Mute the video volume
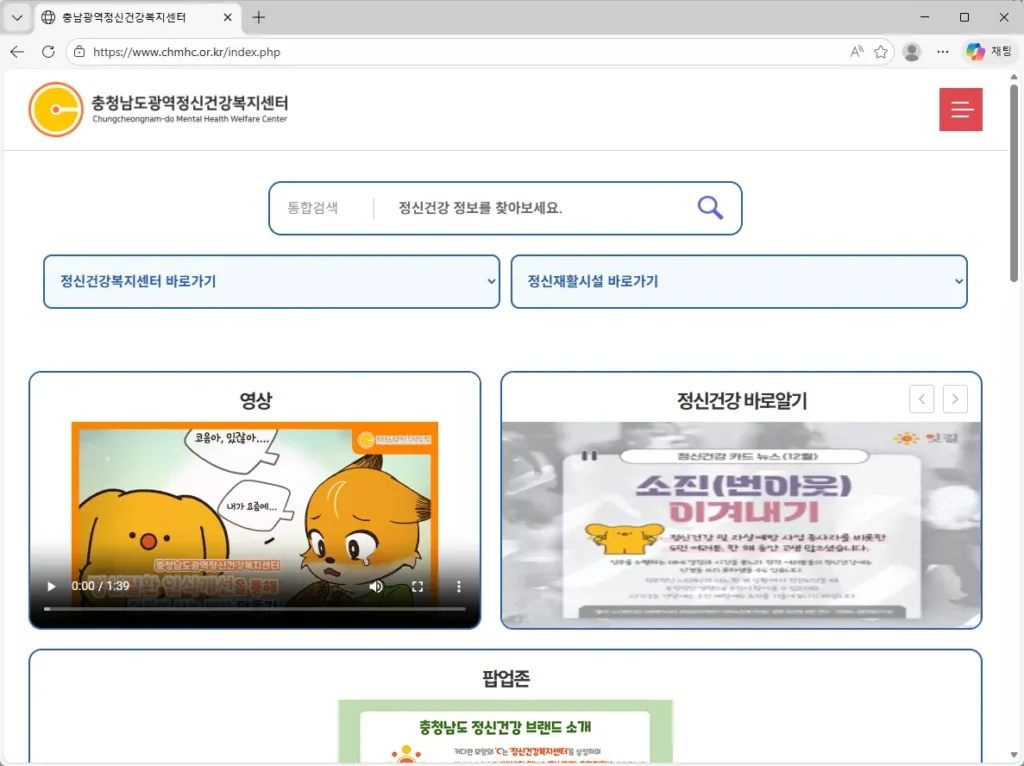 click(376, 587)
